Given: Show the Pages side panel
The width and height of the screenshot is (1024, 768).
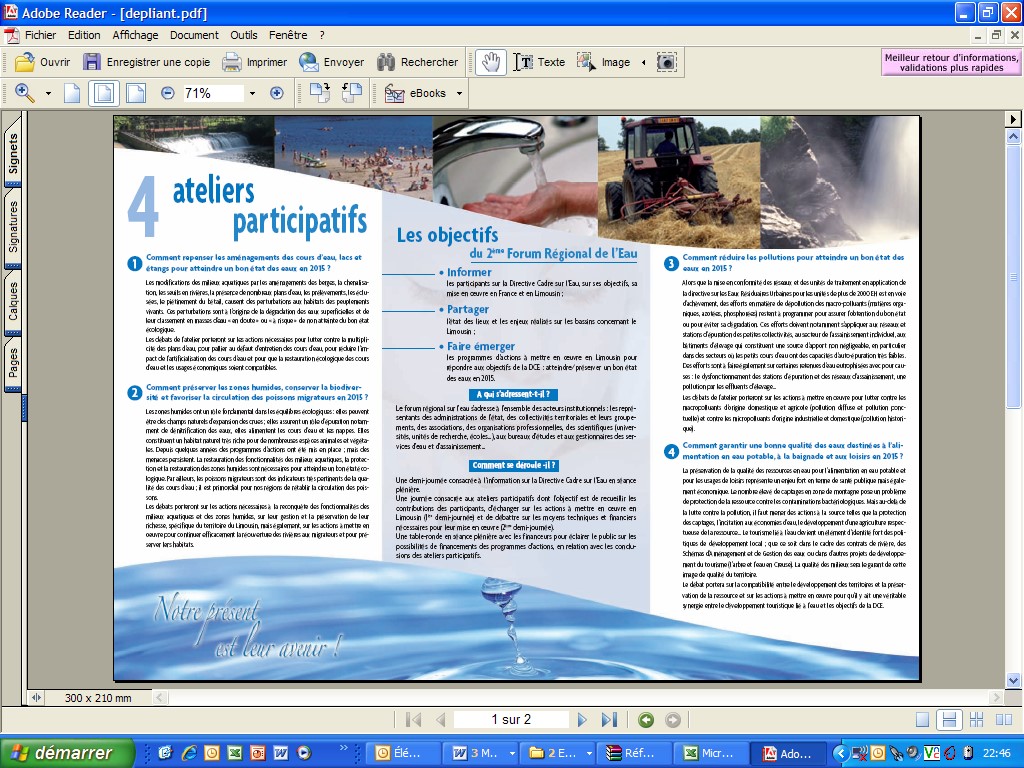Looking at the screenshot, I should pos(13,363).
